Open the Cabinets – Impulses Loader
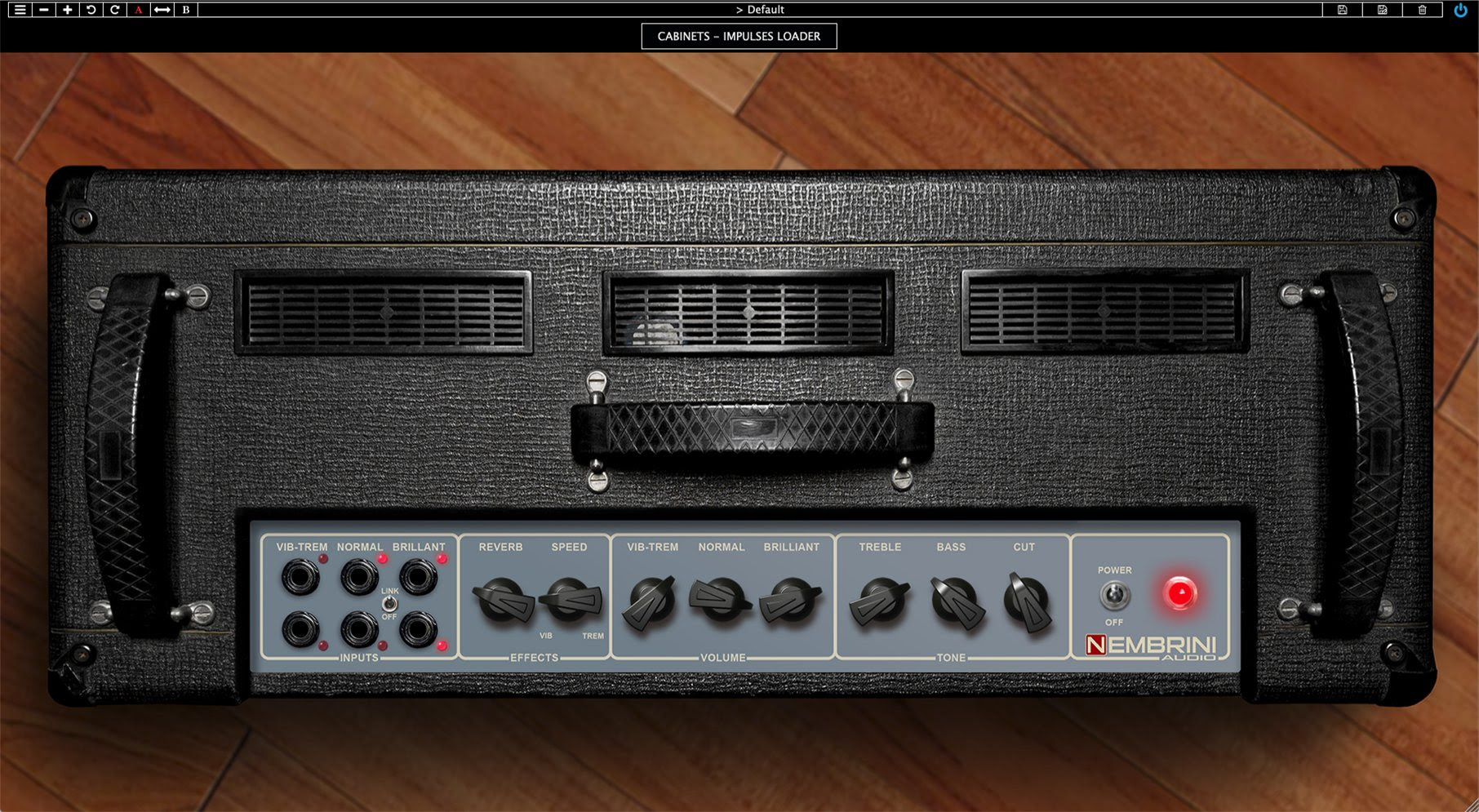 click(739, 36)
